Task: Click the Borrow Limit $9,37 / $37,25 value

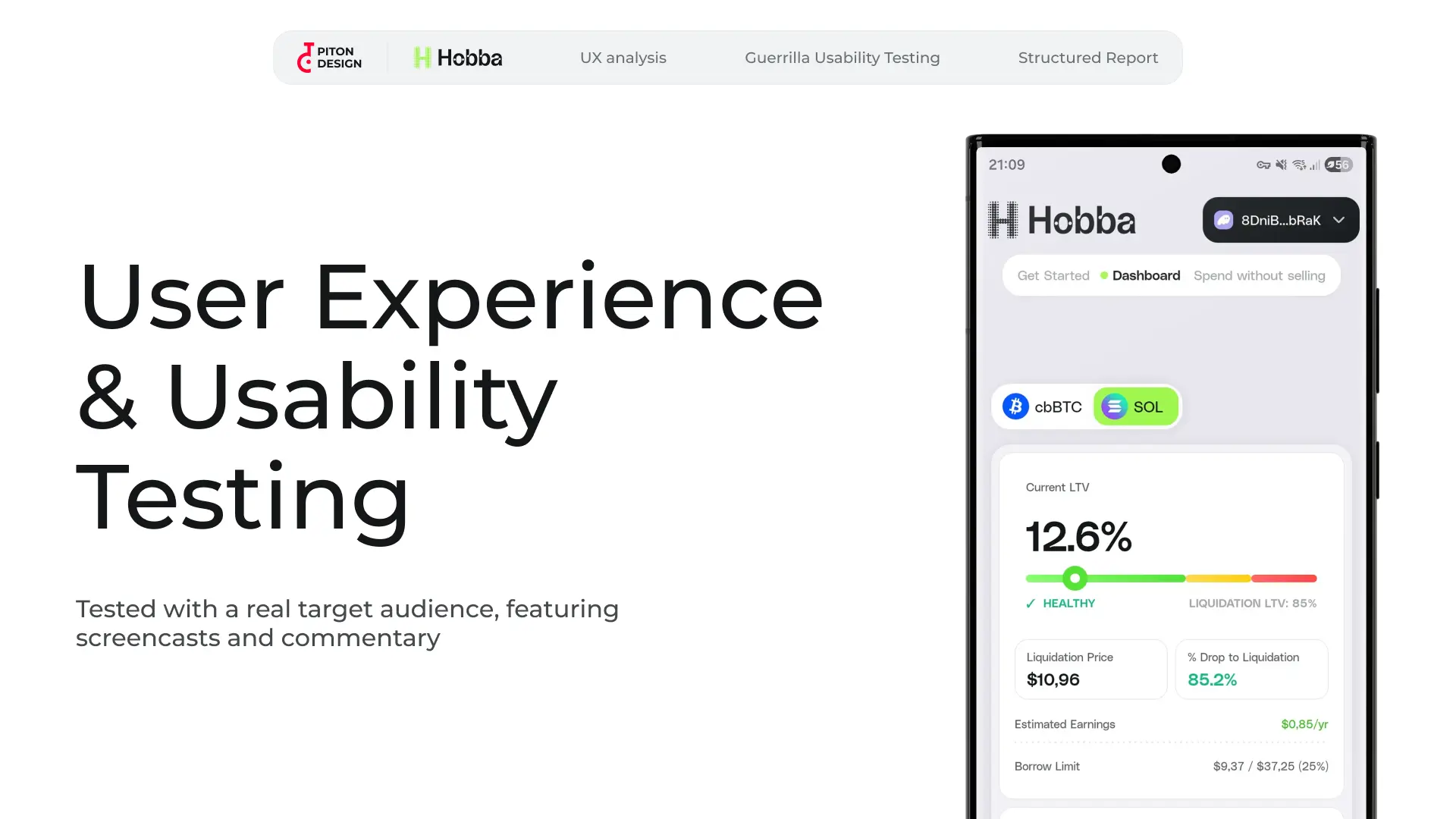Action: tap(1271, 766)
